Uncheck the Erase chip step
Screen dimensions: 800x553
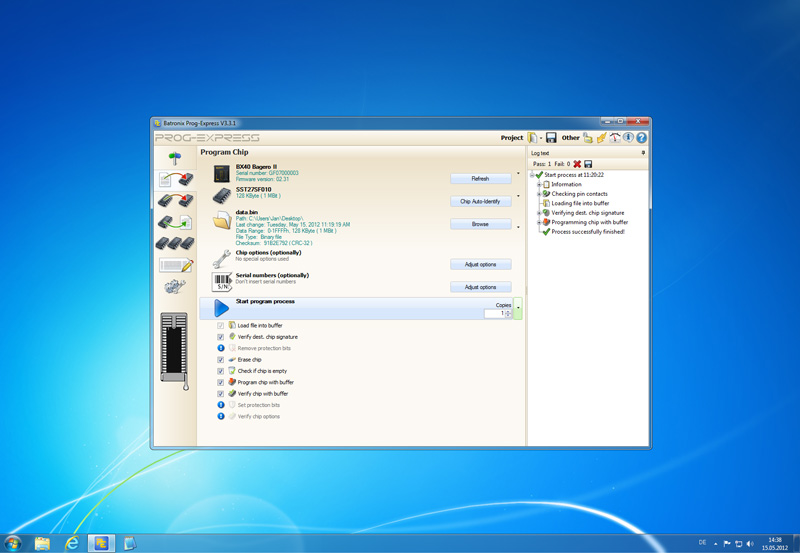(220, 360)
